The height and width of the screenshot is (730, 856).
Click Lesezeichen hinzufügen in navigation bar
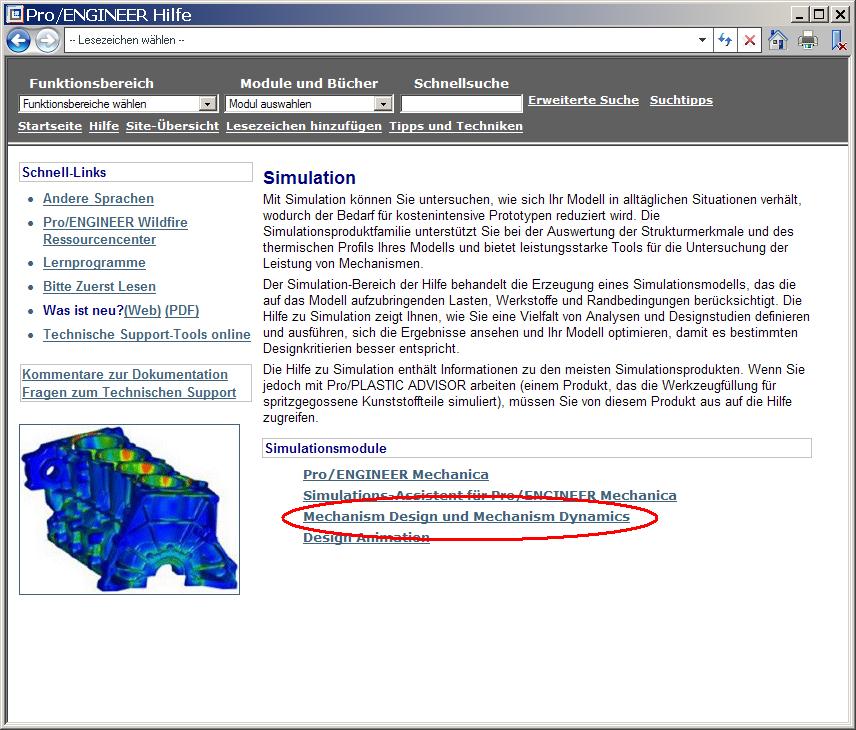[304, 126]
